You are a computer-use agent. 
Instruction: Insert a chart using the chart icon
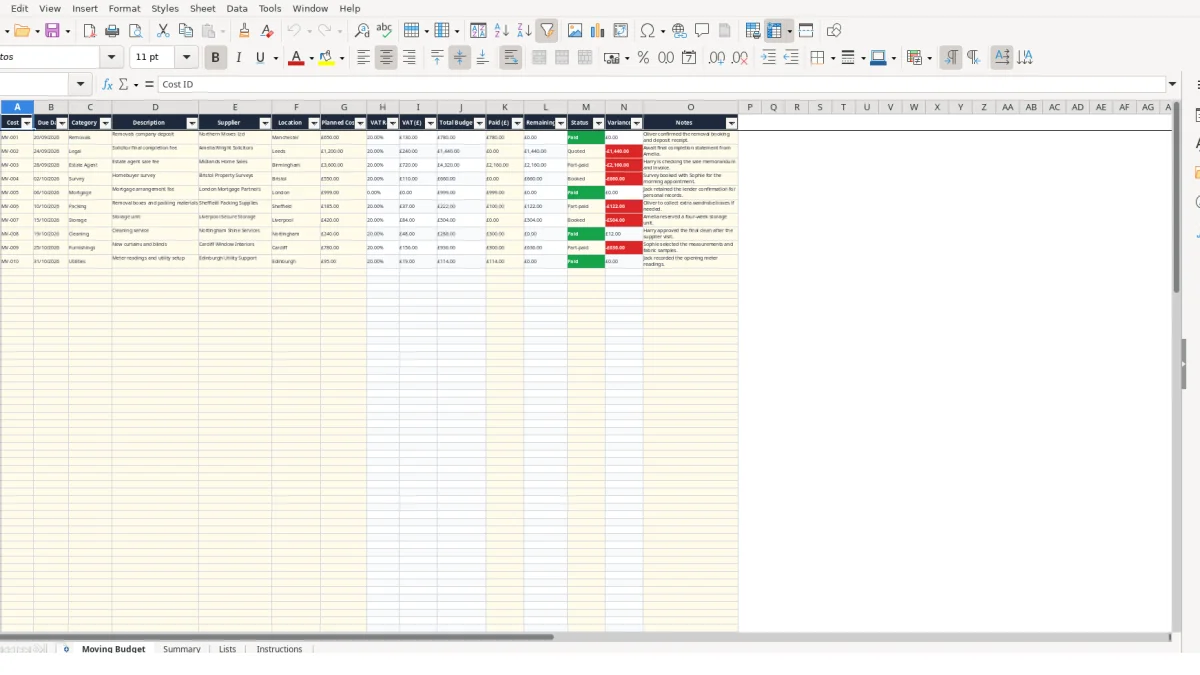point(598,31)
